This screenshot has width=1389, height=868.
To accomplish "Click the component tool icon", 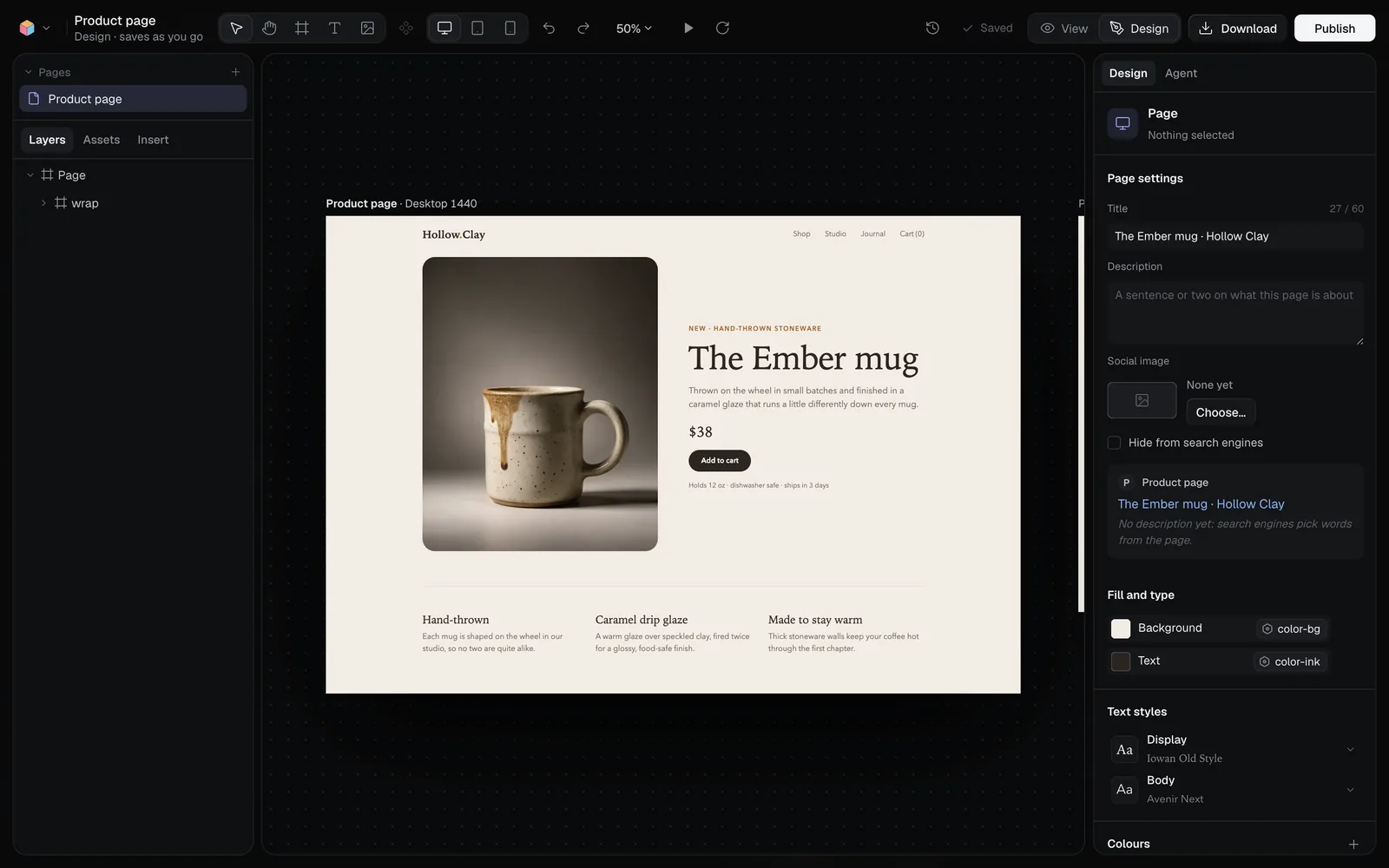I will click(405, 28).
